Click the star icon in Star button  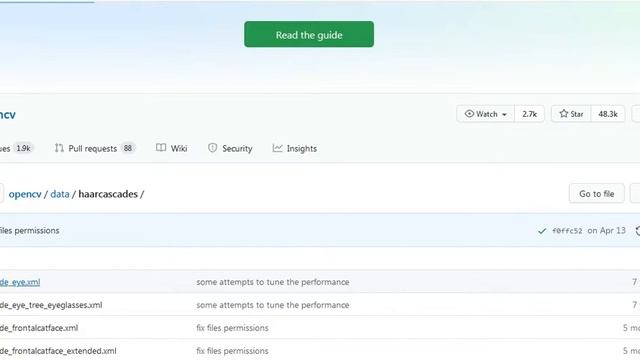564,113
